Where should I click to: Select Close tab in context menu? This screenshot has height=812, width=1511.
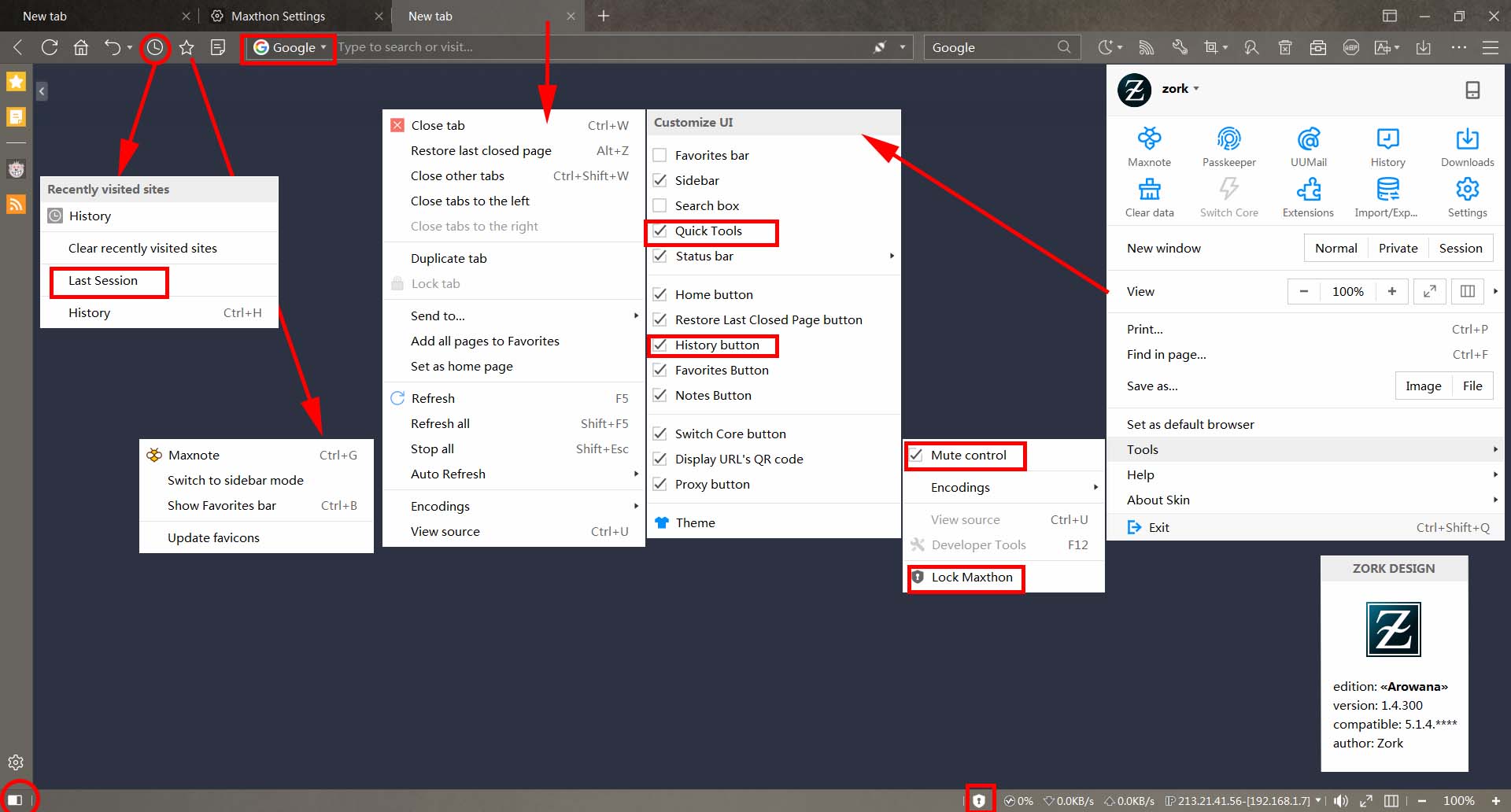pyautogui.click(x=514, y=125)
